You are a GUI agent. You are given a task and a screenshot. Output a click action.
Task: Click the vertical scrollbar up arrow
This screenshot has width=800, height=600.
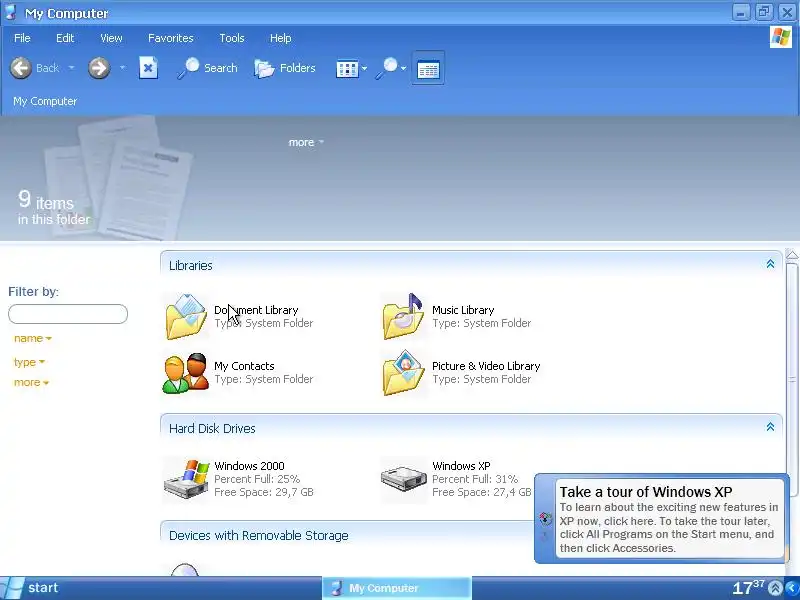[792, 255]
